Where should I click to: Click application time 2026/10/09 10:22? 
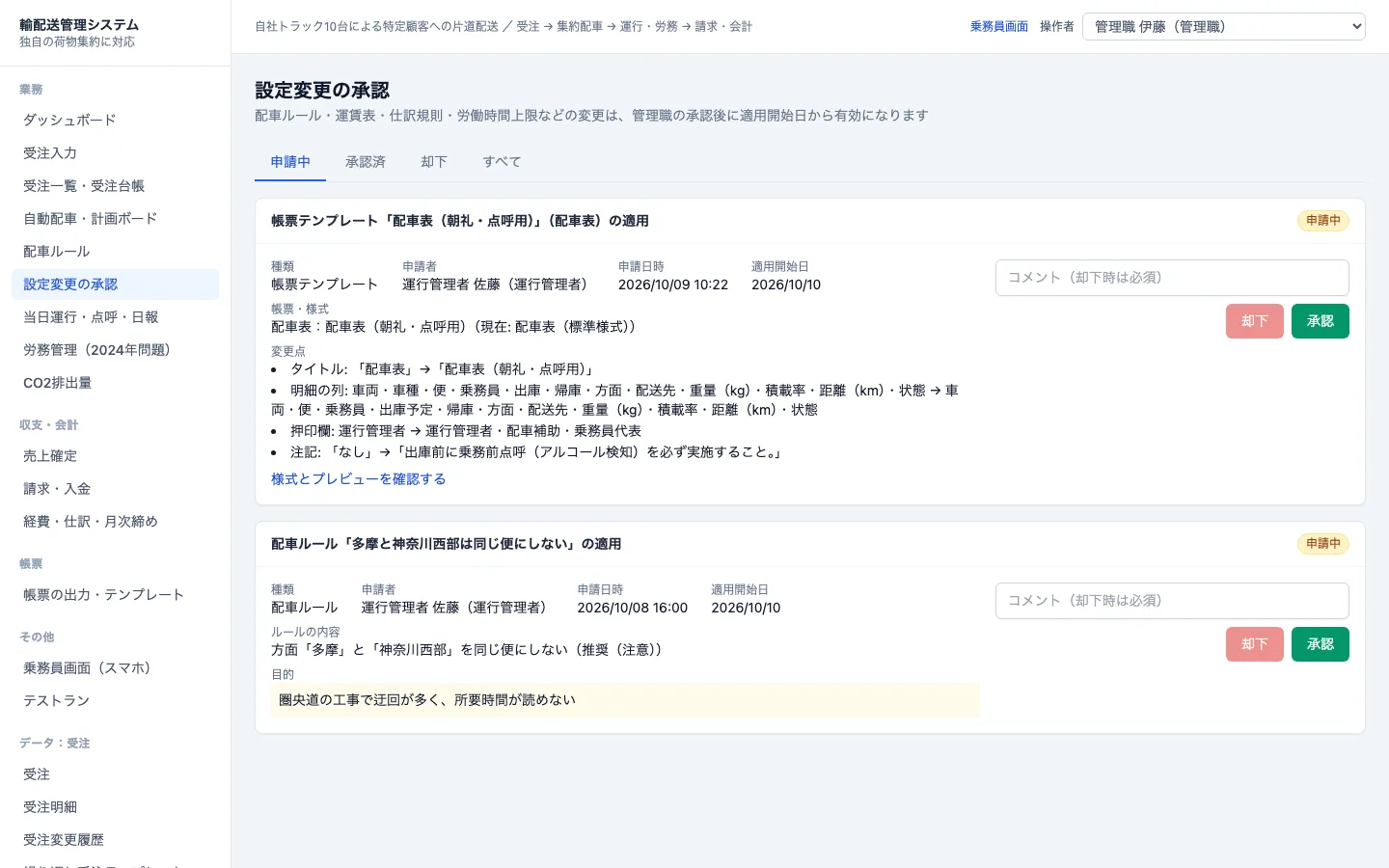point(673,285)
